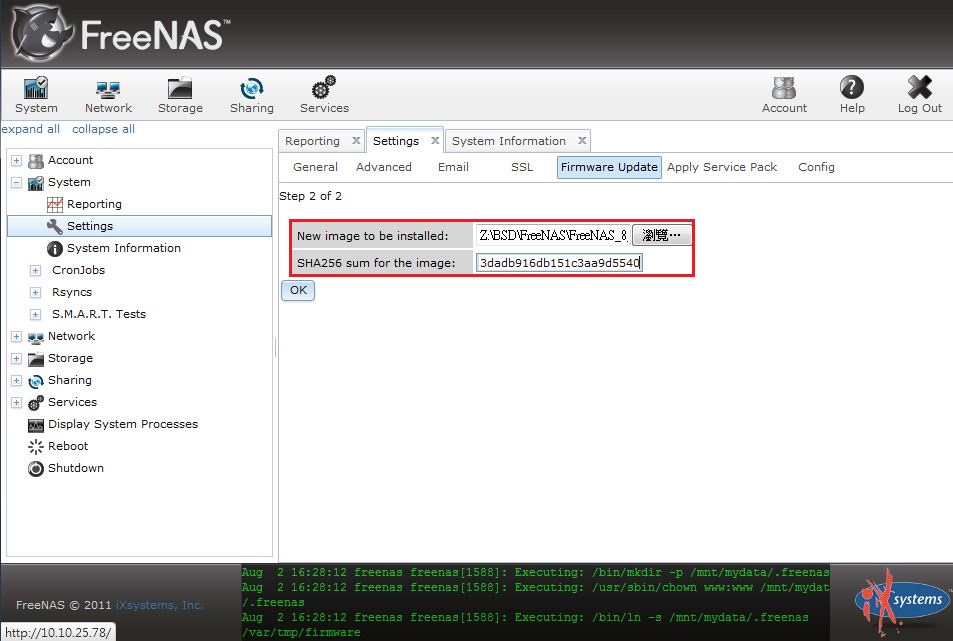
Task: Select the Sharing toolbar icon
Action: click(251, 95)
